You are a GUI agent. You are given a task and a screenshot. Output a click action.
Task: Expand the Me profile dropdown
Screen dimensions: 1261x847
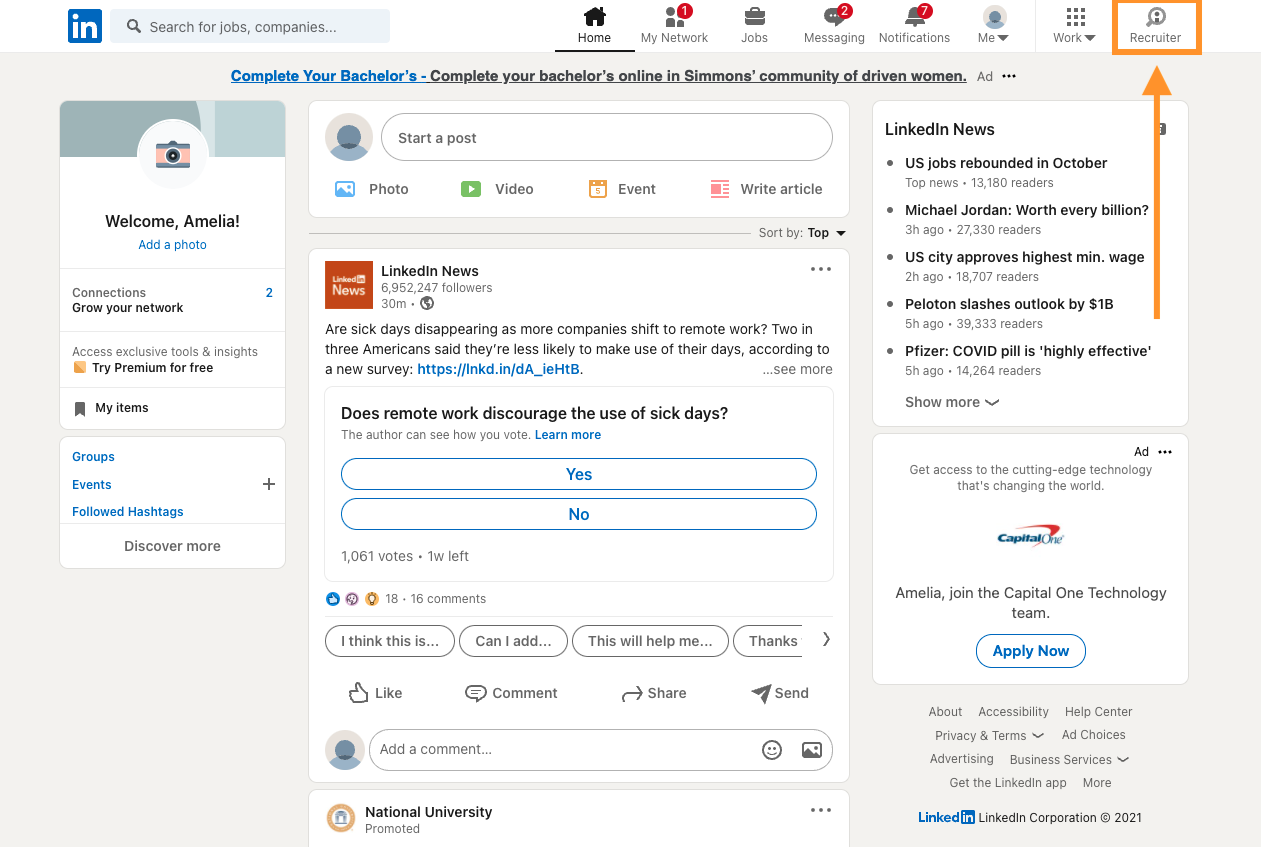[x=994, y=26]
